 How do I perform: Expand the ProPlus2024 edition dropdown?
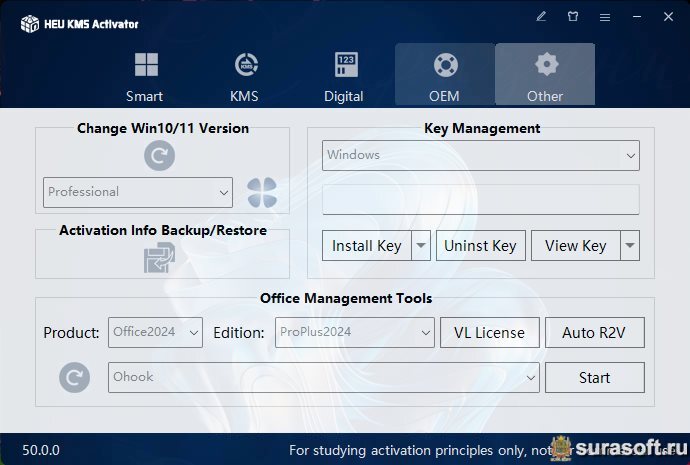pyautogui.click(x=355, y=333)
